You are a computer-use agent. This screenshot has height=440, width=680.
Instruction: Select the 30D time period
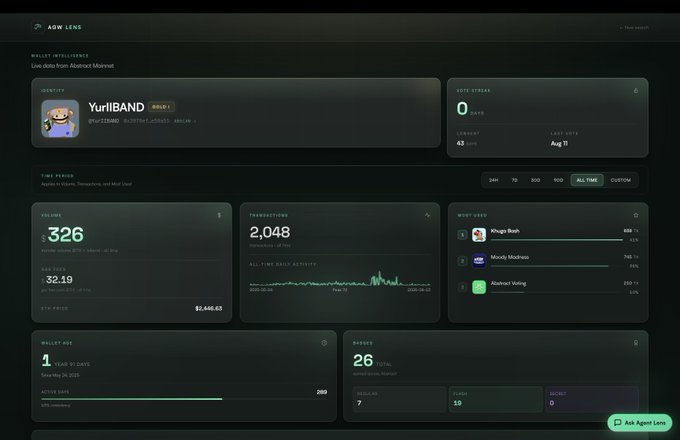pos(536,180)
